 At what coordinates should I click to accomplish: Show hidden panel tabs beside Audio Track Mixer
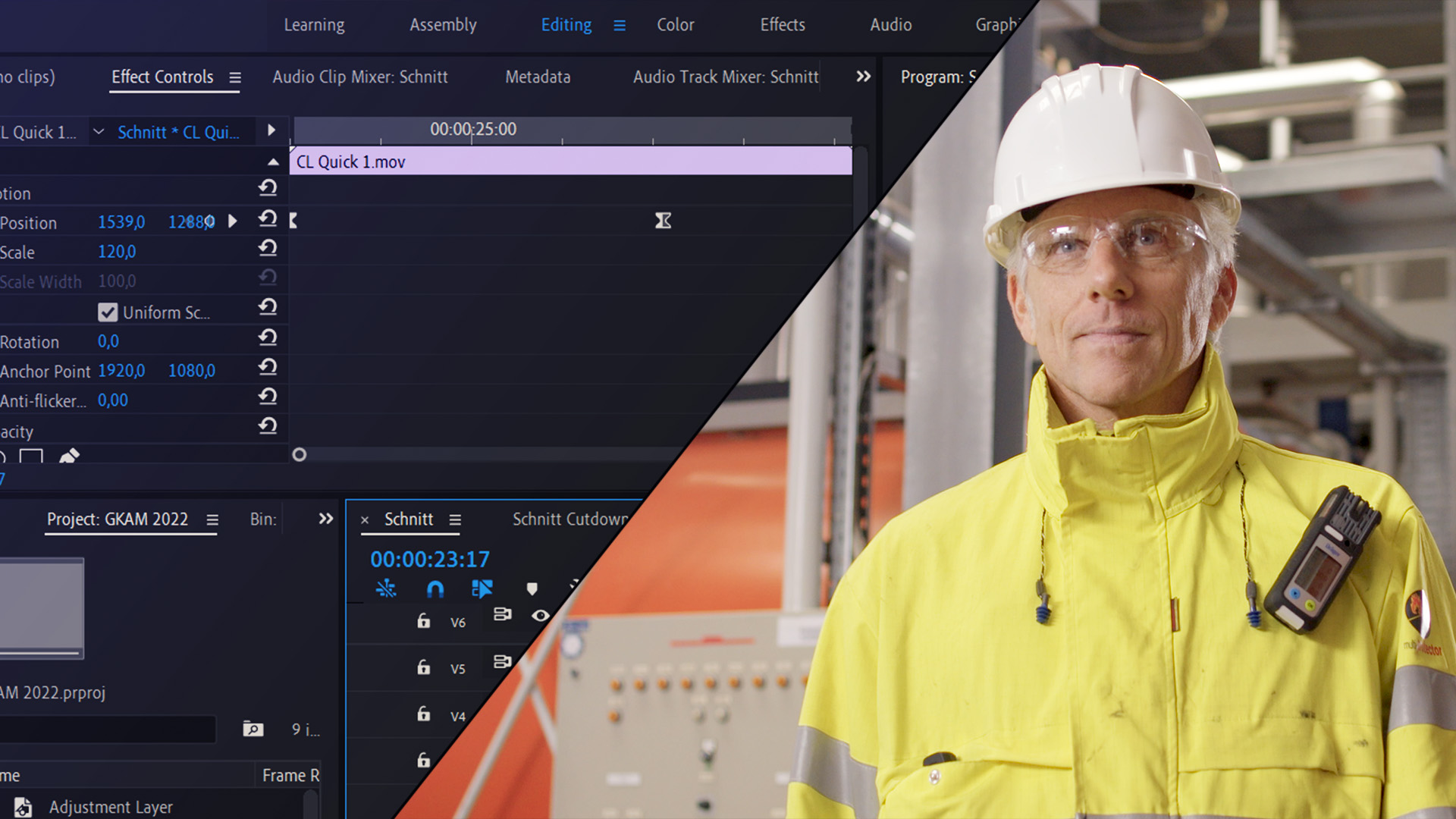(x=863, y=77)
